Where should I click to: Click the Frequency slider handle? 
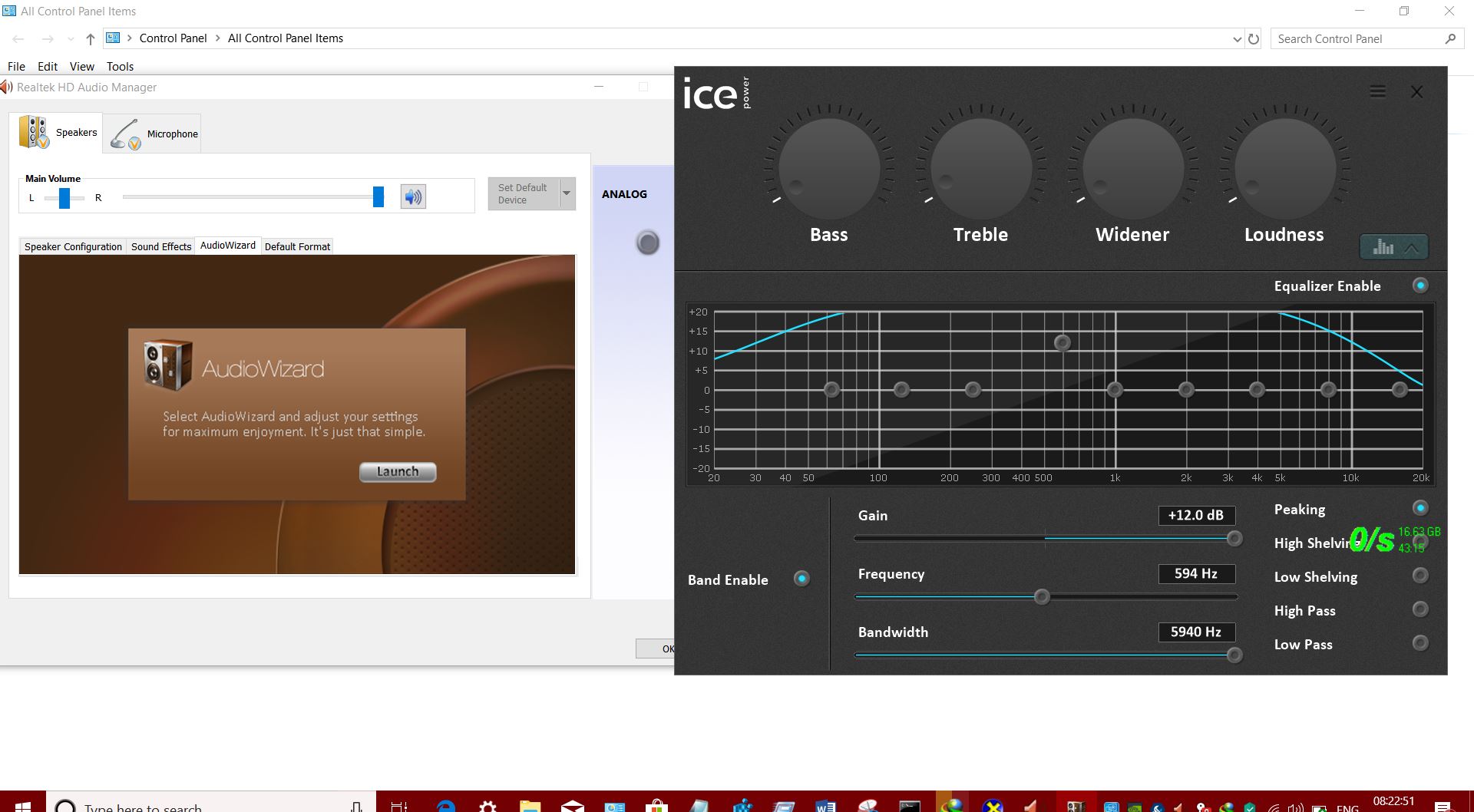(x=1042, y=597)
